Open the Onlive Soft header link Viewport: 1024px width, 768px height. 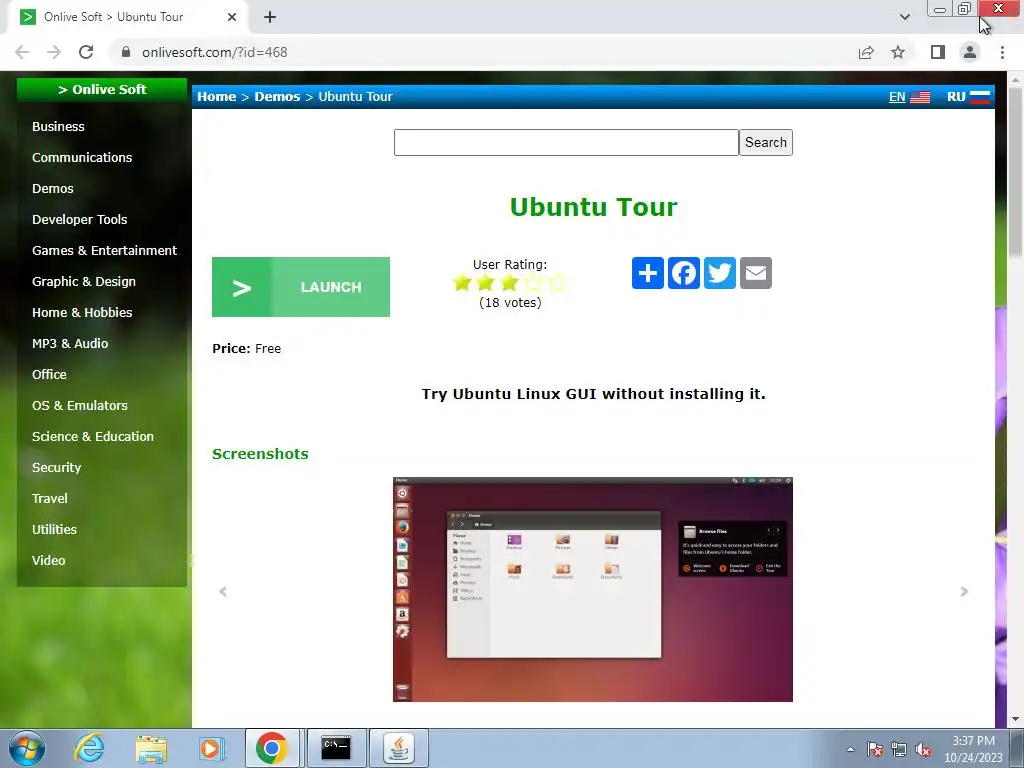(102, 89)
